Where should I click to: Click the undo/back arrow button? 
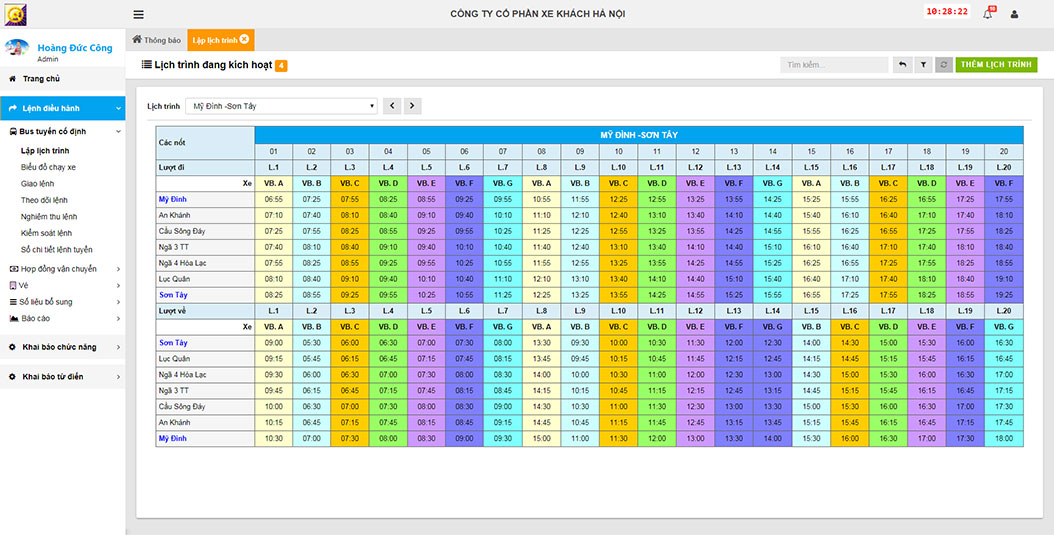[902, 65]
